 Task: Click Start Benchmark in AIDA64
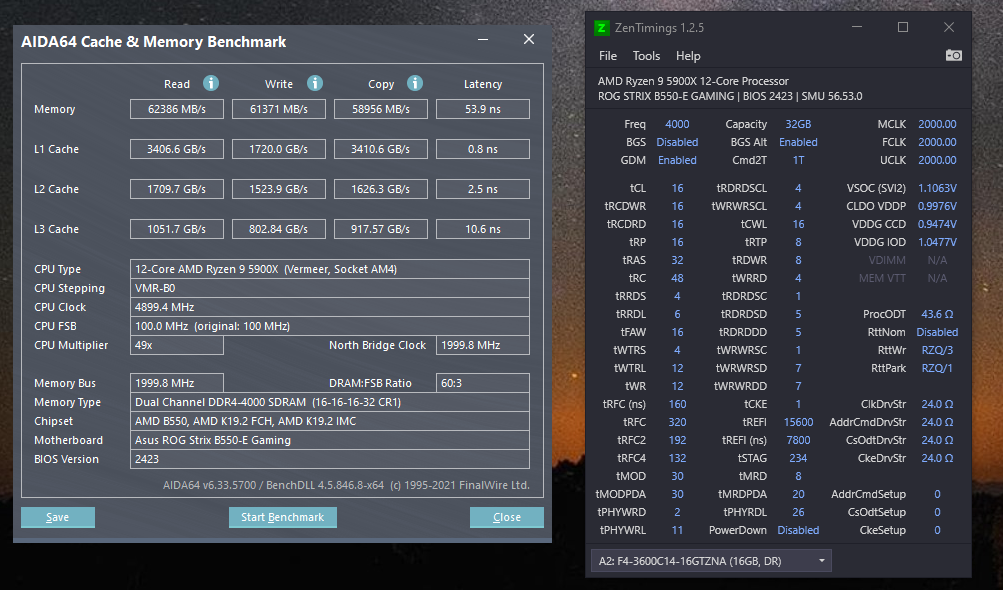pos(283,517)
